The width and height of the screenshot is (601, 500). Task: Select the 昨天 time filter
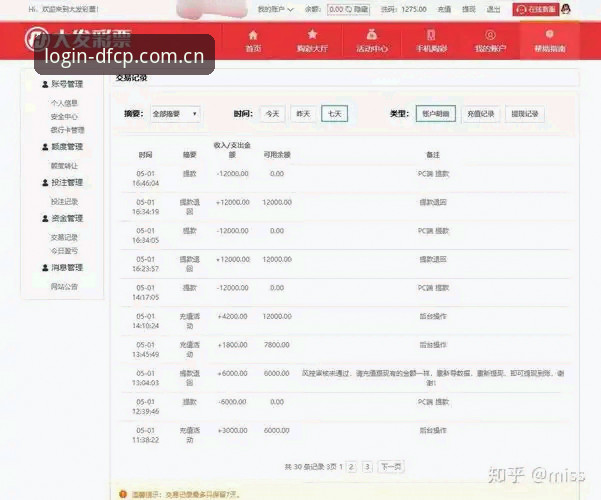[303, 114]
